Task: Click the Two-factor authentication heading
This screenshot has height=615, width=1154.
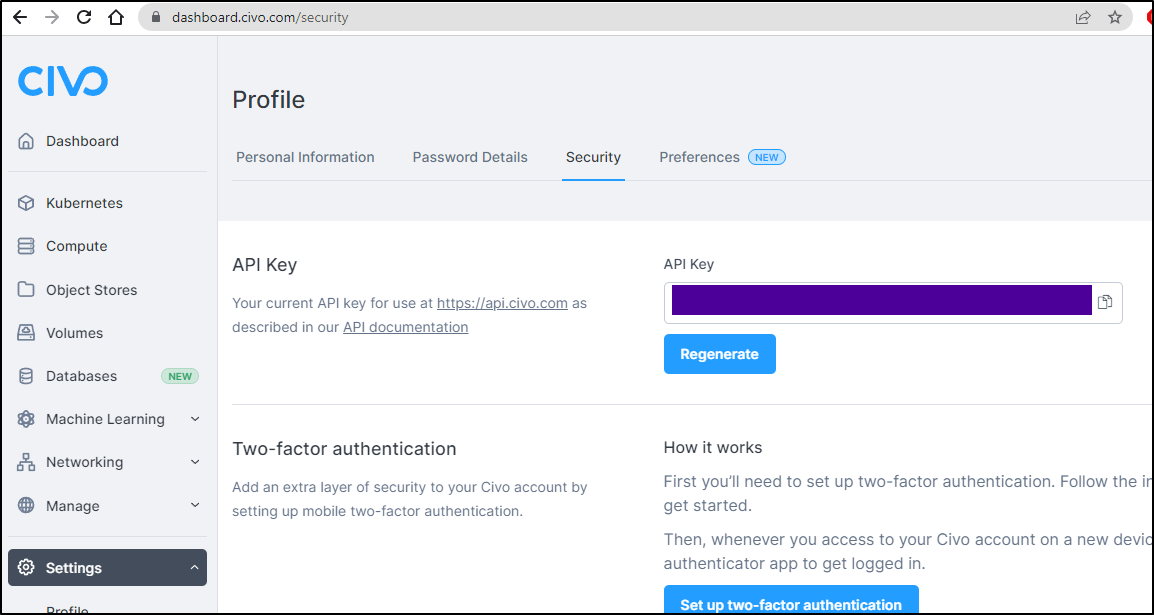Action: coord(344,448)
